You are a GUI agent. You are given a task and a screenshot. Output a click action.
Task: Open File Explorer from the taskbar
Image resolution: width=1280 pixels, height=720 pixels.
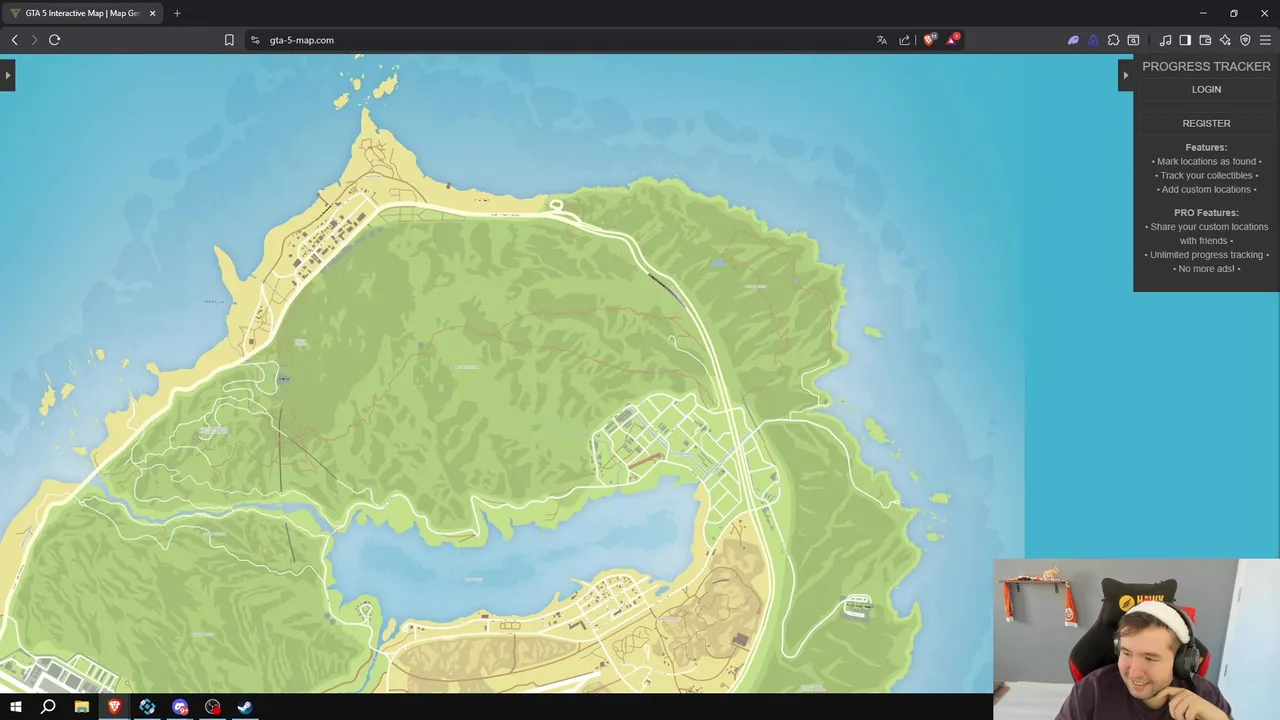[x=81, y=707]
